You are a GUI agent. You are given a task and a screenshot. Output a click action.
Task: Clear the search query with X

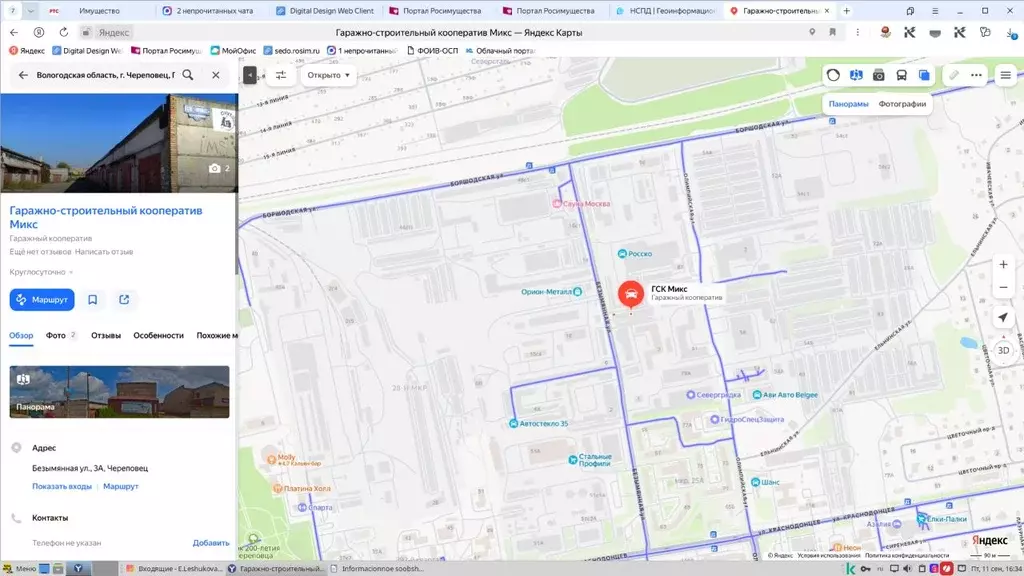(x=216, y=75)
